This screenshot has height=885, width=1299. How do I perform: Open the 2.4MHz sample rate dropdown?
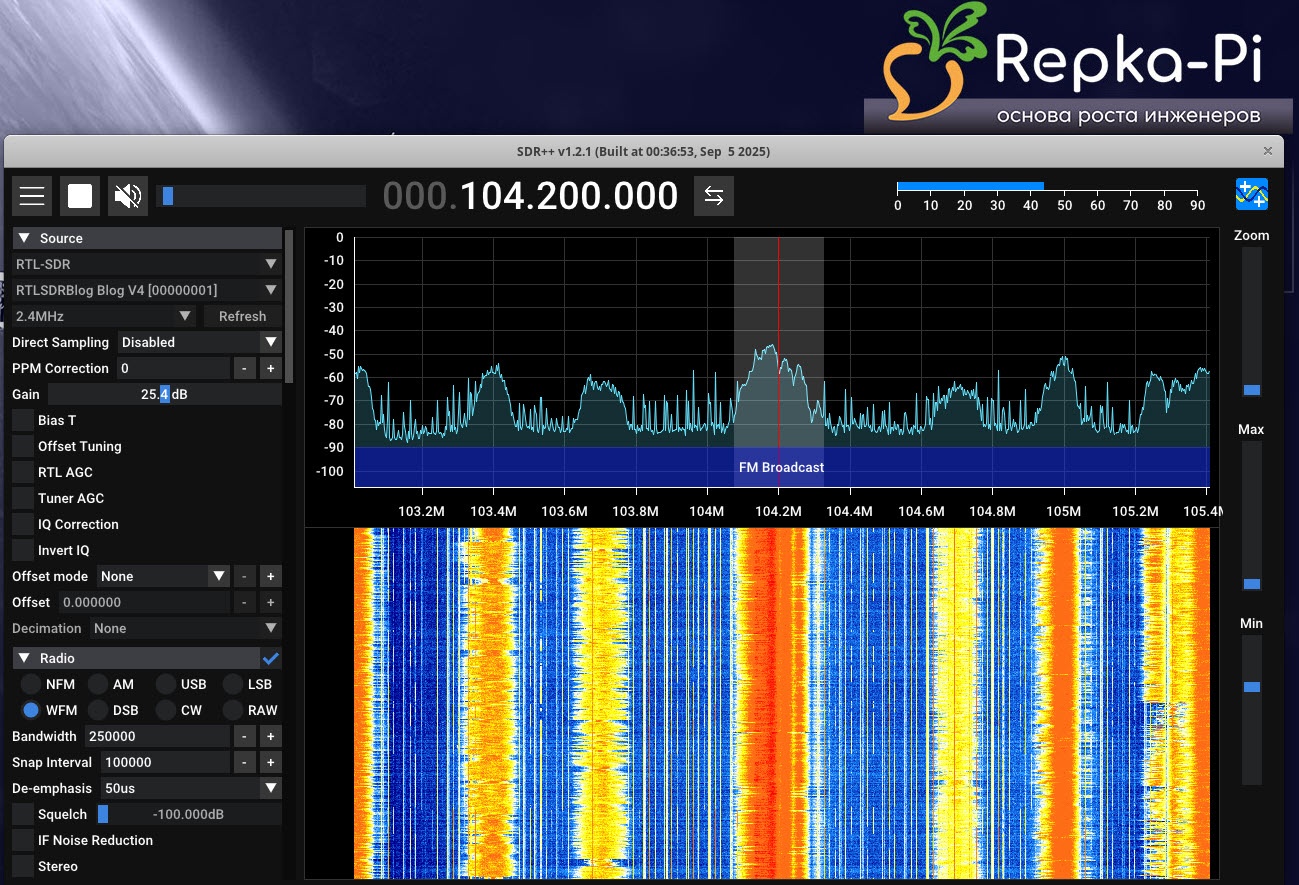[x=103, y=316]
